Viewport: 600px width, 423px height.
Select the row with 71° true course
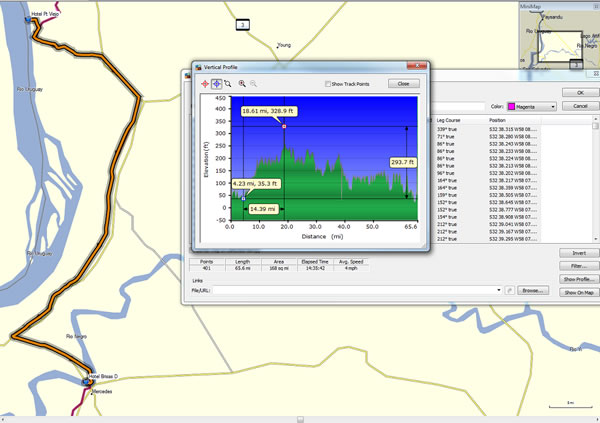pos(445,137)
